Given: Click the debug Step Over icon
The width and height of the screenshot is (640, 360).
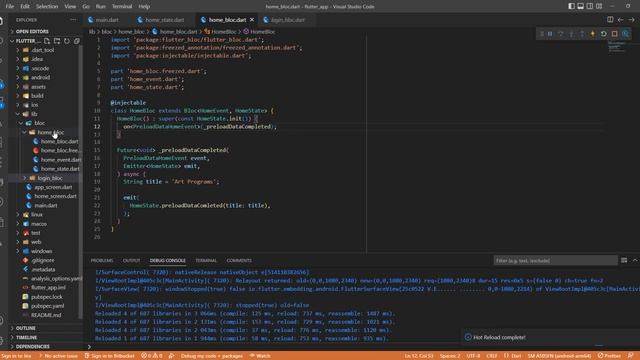Looking at the screenshot, I should click(561, 34).
